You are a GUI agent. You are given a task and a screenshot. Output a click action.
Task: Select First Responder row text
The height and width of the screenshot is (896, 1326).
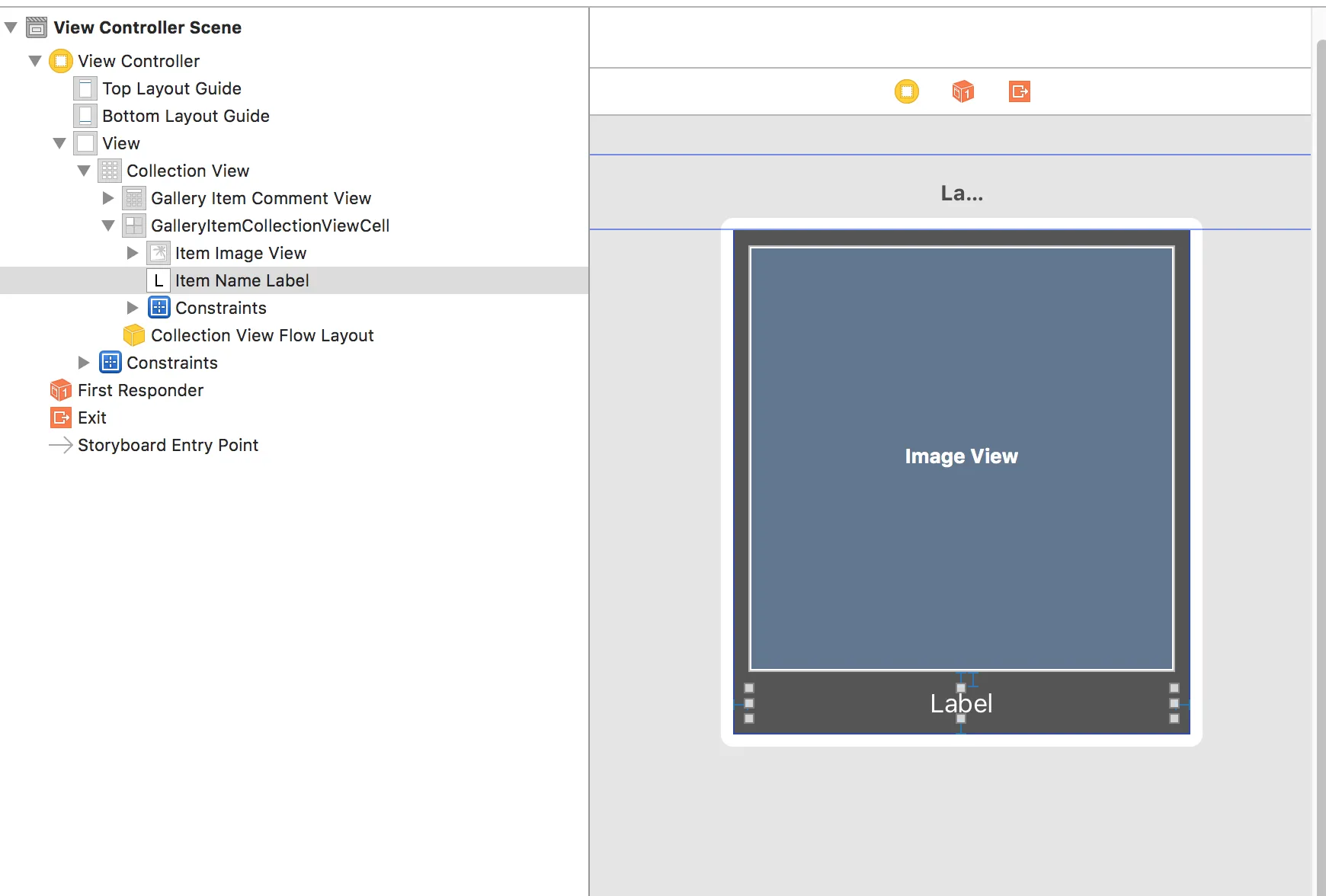141,390
